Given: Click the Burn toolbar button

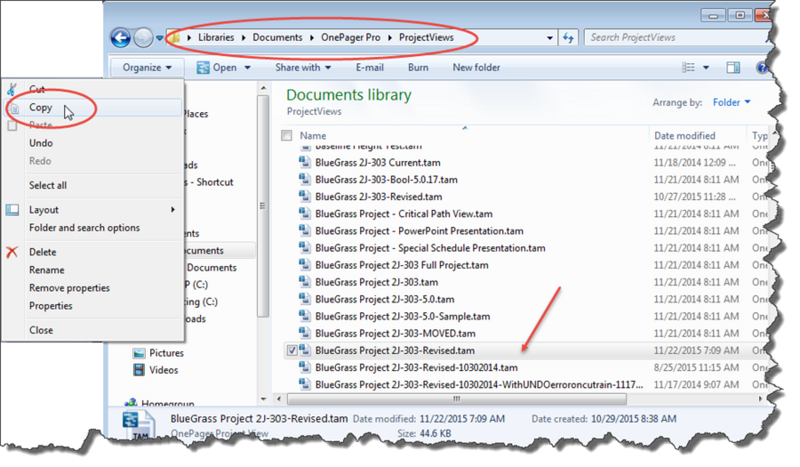Looking at the screenshot, I should pos(418,67).
